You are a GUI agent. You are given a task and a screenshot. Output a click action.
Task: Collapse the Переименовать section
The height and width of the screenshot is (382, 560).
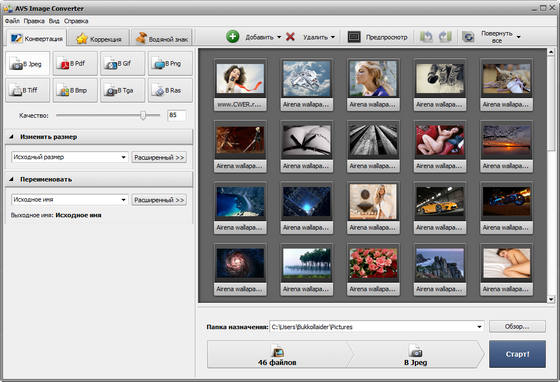coord(11,179)
